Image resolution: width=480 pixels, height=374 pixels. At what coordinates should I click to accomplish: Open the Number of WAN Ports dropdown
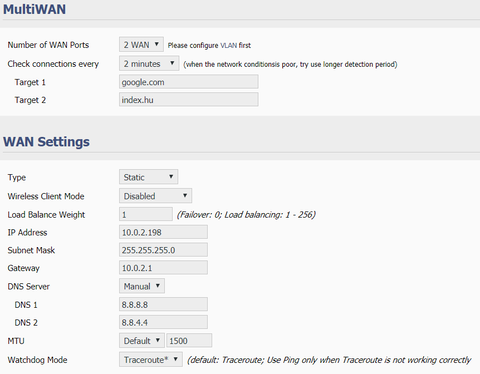pyautogui.click(x=141, y=44)
